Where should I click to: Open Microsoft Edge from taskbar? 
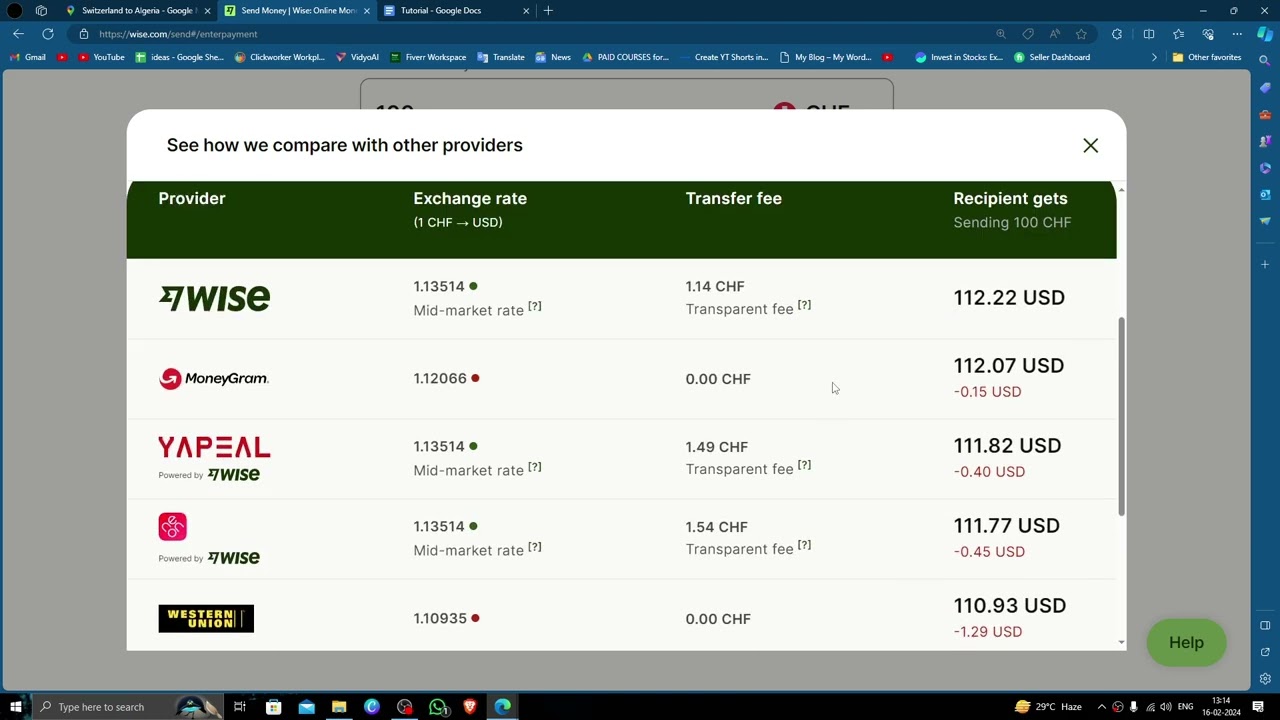(502, 707)
